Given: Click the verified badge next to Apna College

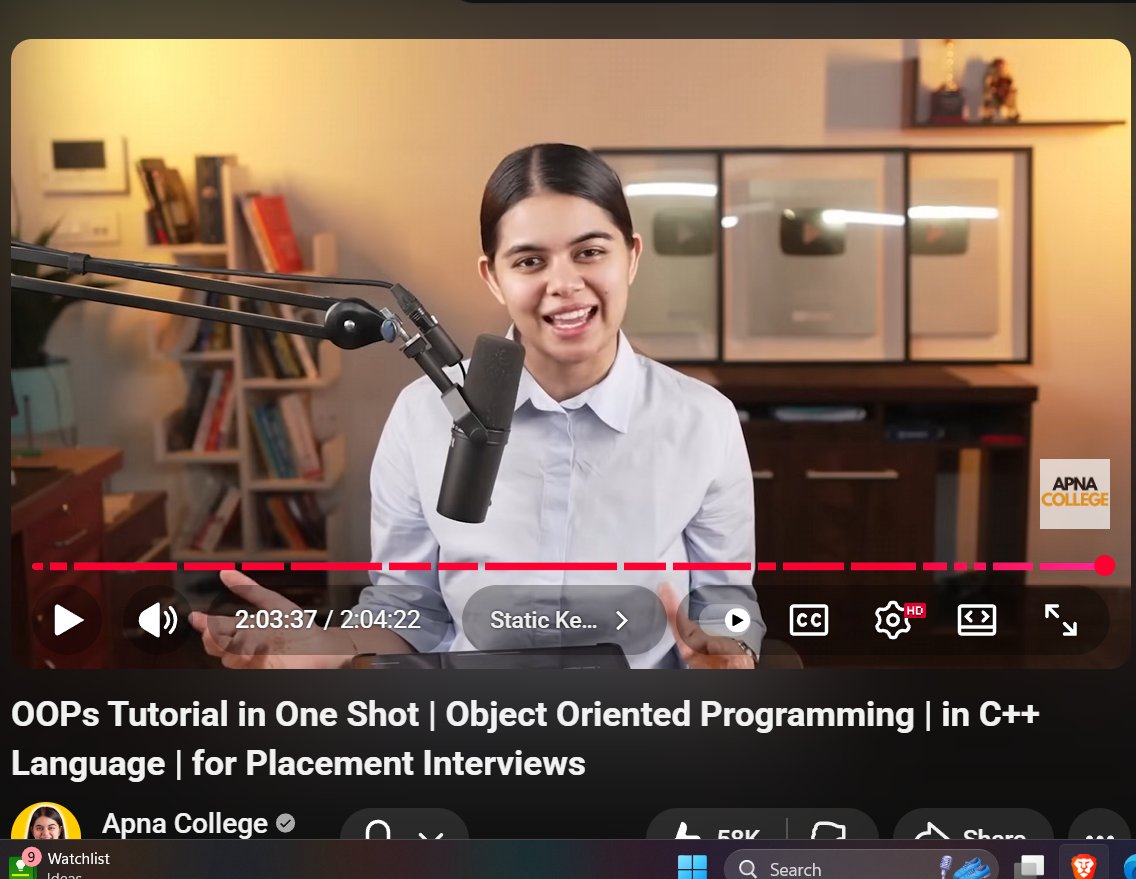Looking at the screenshot, I should coord(285,823).
